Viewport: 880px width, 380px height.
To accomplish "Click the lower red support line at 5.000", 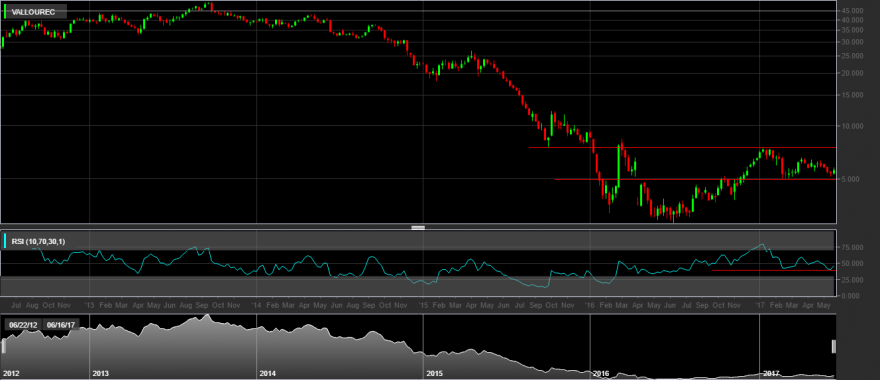I will tap(695, 180).
